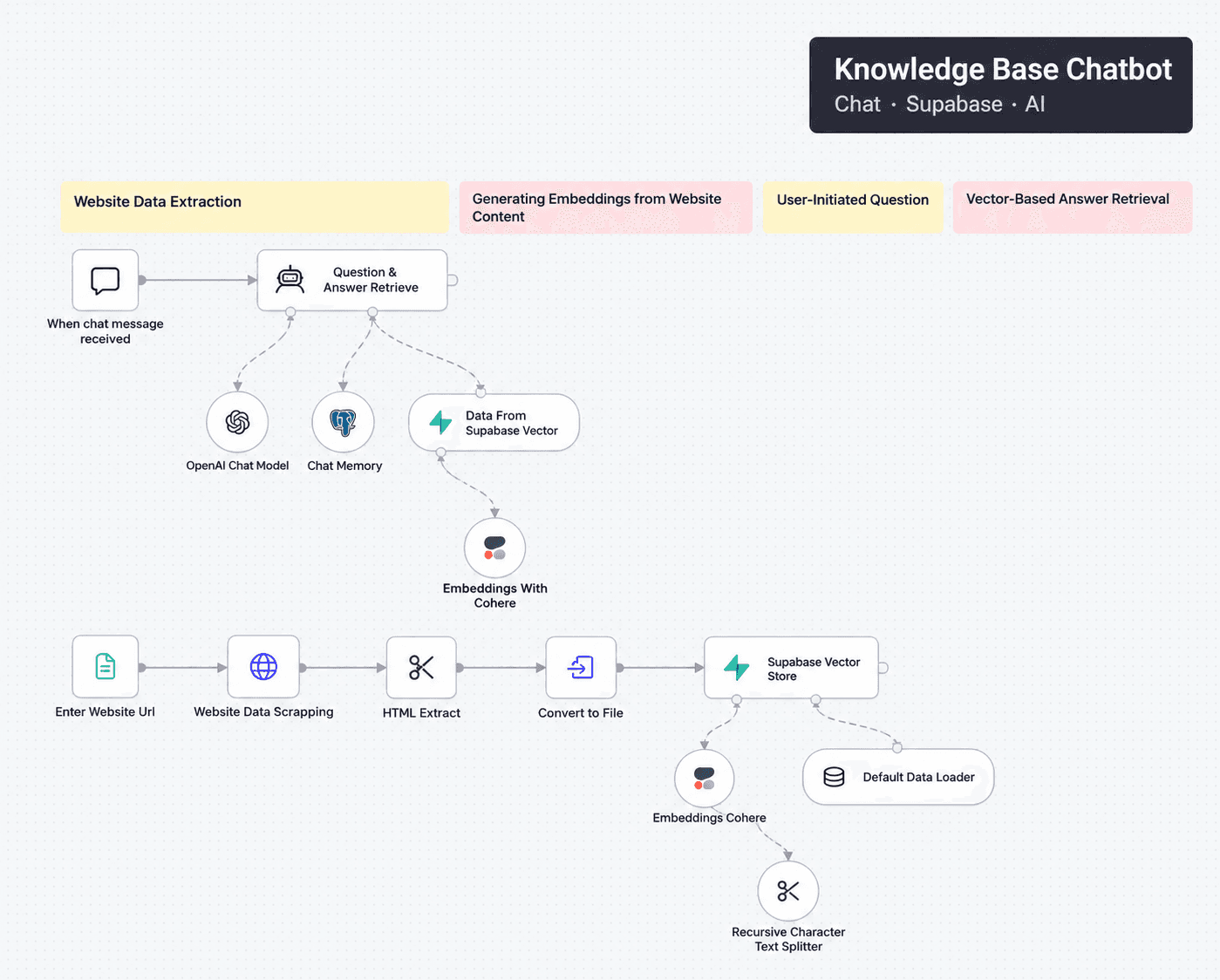Select the OpenAI Chat Model node

tap(237, 422)
